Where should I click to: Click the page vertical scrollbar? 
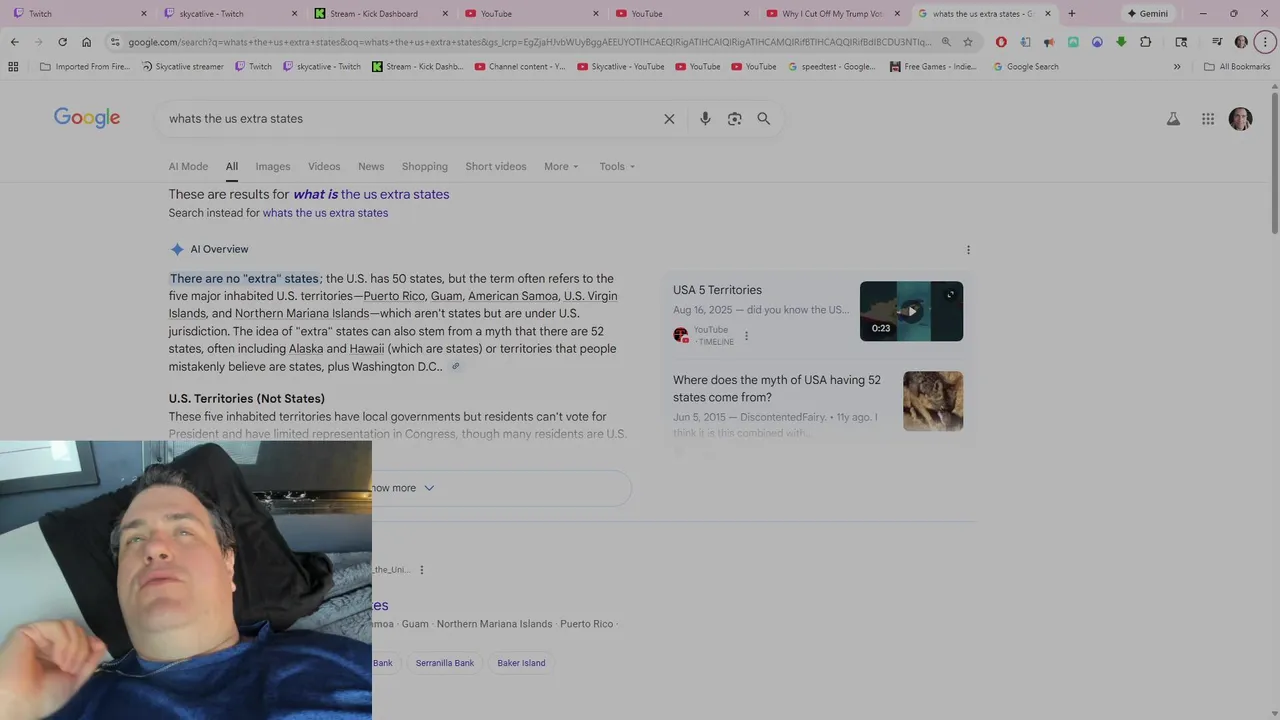[1275, 165]
